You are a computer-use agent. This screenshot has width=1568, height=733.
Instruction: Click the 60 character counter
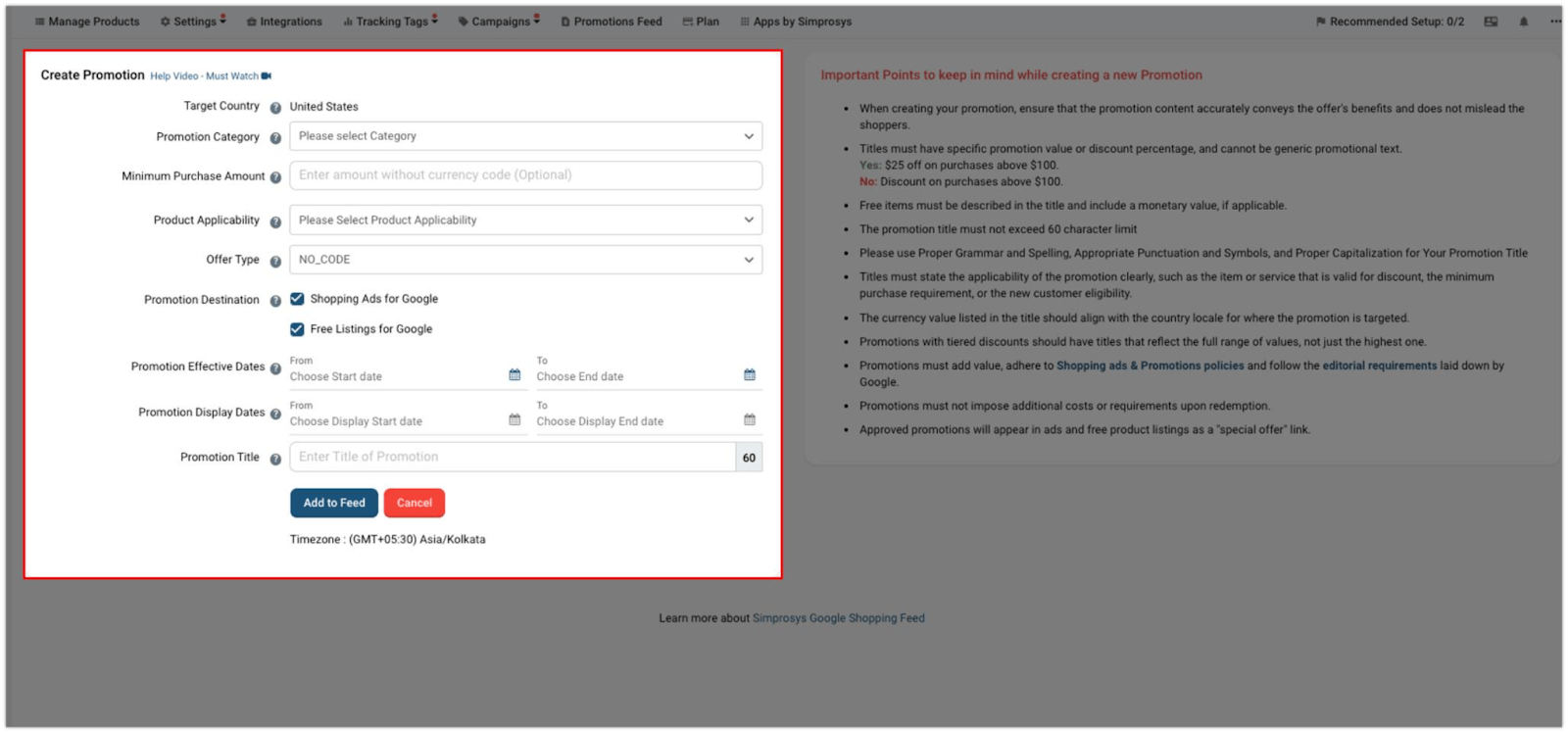(x=749, y=457)
